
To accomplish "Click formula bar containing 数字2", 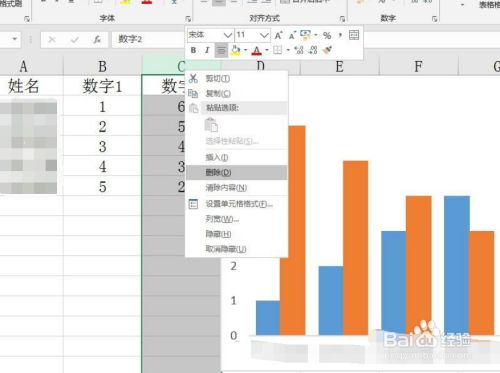I will coord(148,40).
